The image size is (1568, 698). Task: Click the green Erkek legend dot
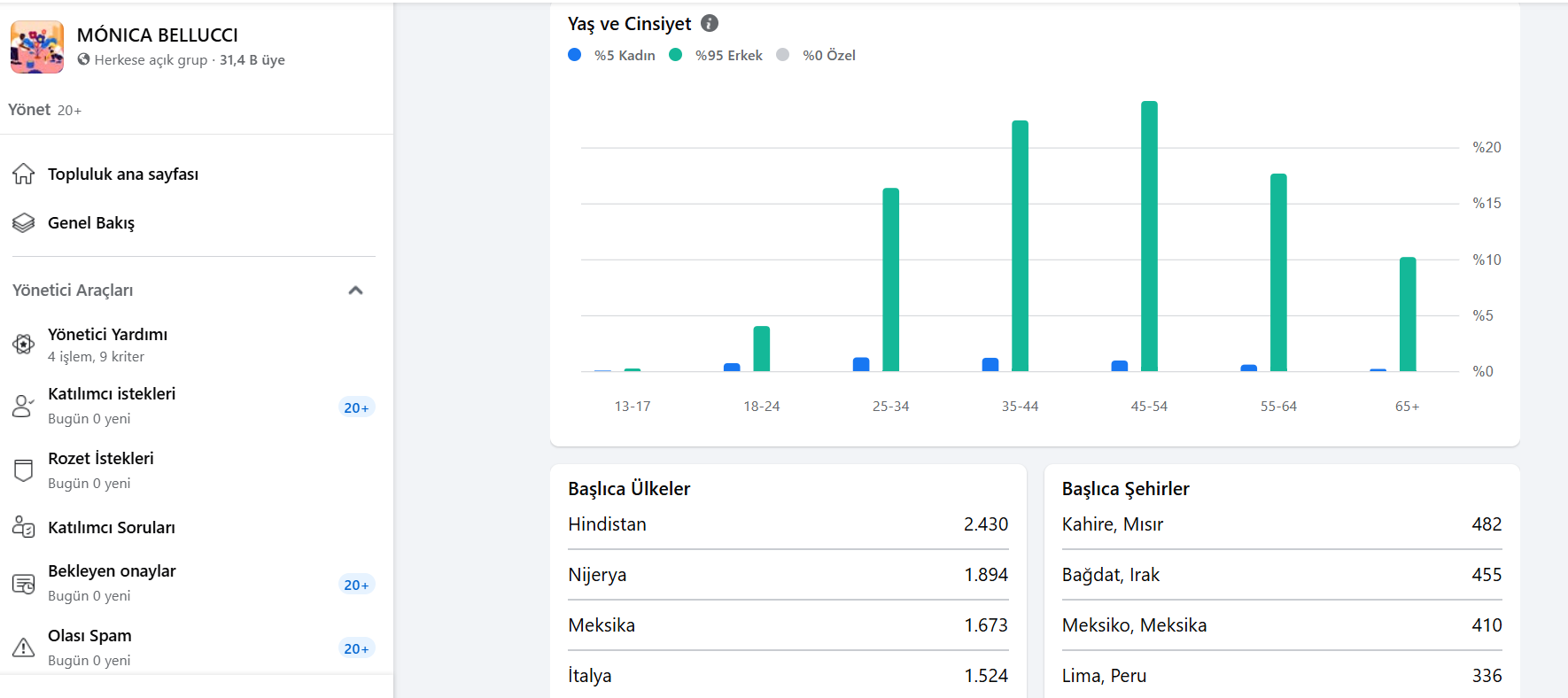coord(676,55)
